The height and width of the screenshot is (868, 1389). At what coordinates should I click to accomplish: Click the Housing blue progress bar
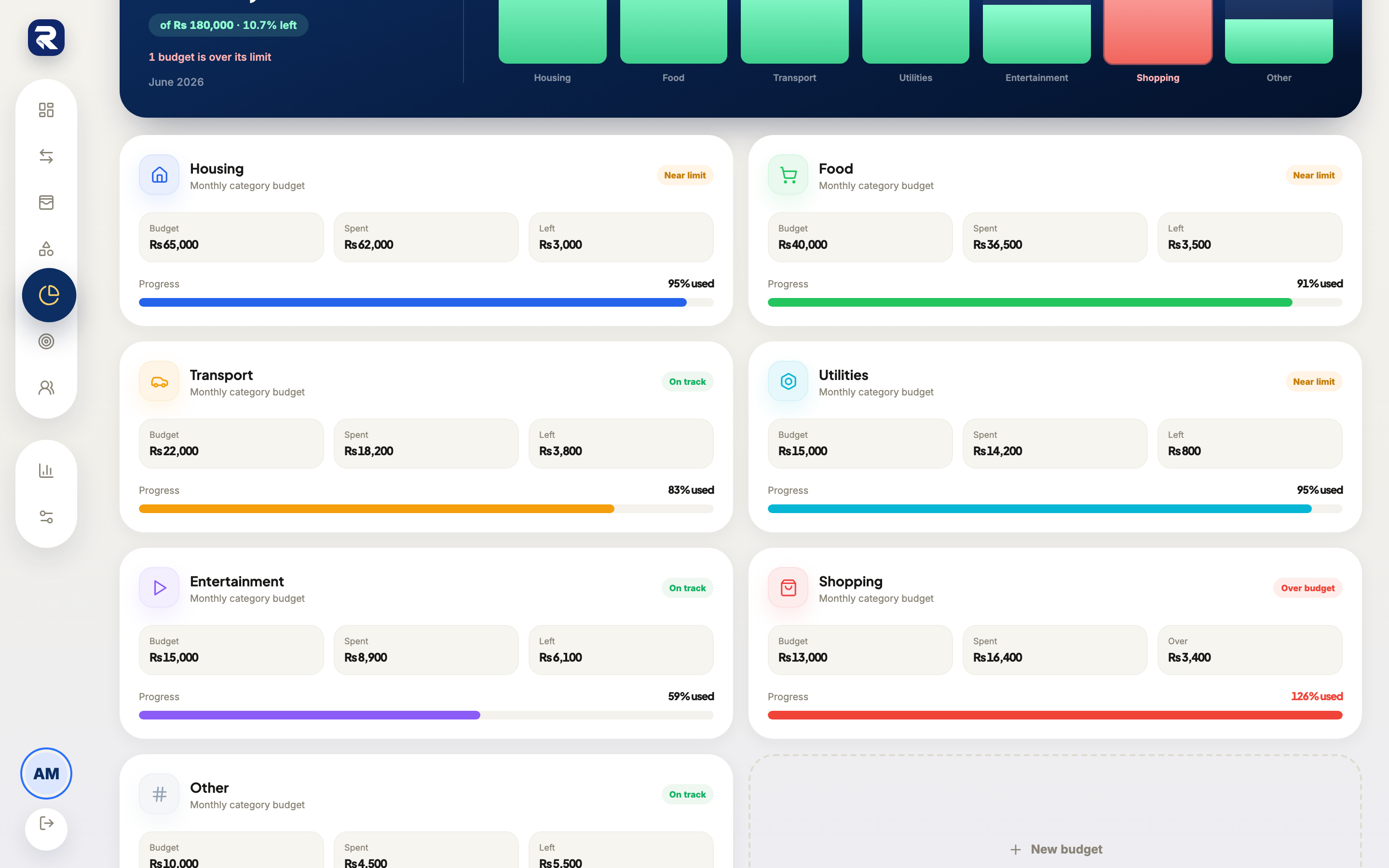coord(426,302)
